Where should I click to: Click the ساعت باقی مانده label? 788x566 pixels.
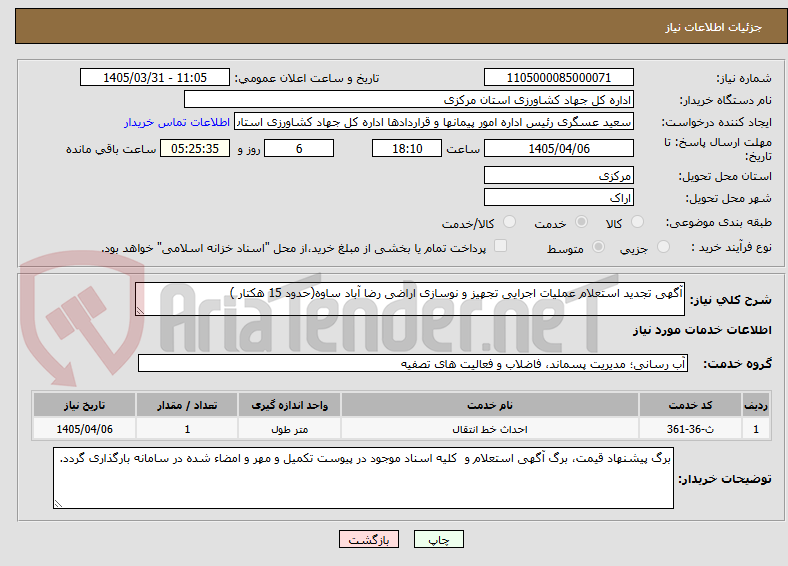pos(111,149)
